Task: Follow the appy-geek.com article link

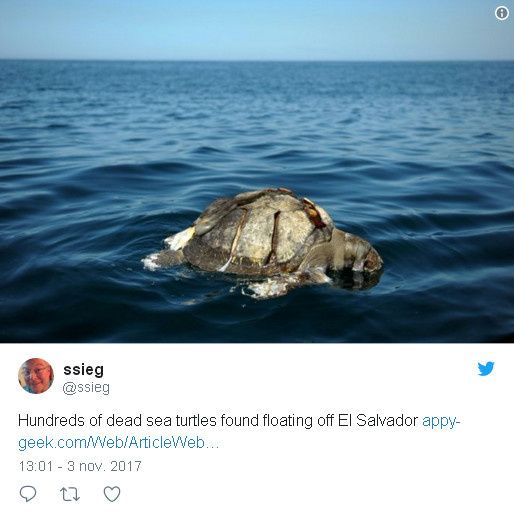Action: pyautogui.click(x=239, y=431)
